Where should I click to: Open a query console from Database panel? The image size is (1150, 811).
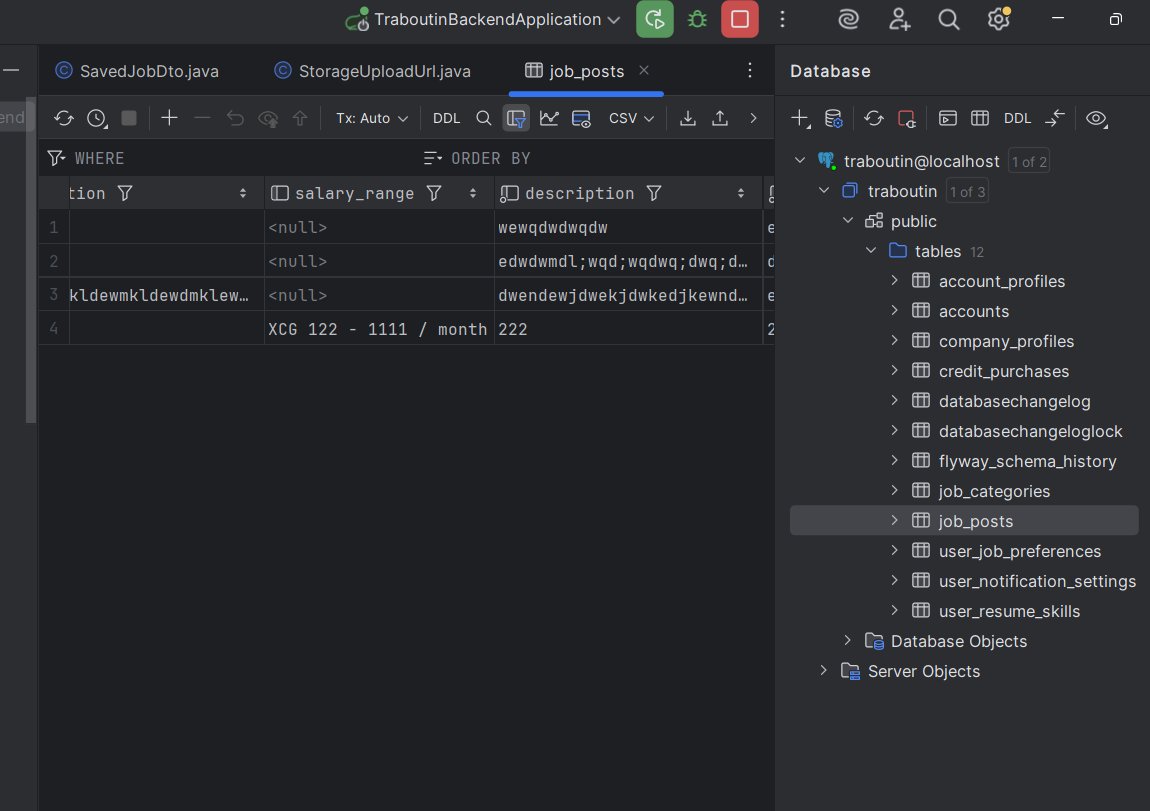(x=948, y=118)
